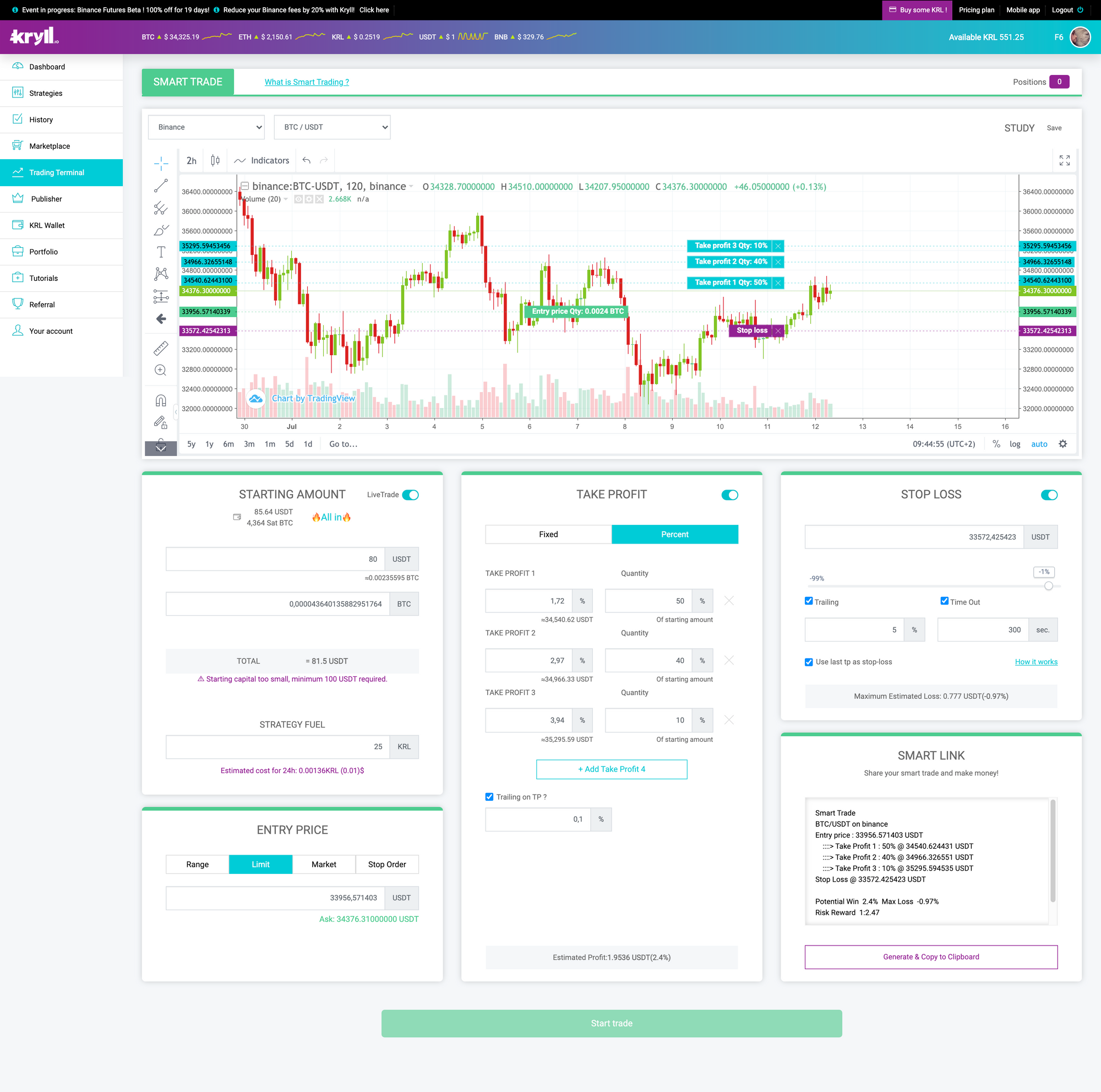1101x1092 pixels.
Task: Uncheck the Trailing stop-loss checkbox
Action: click(809, 601)
